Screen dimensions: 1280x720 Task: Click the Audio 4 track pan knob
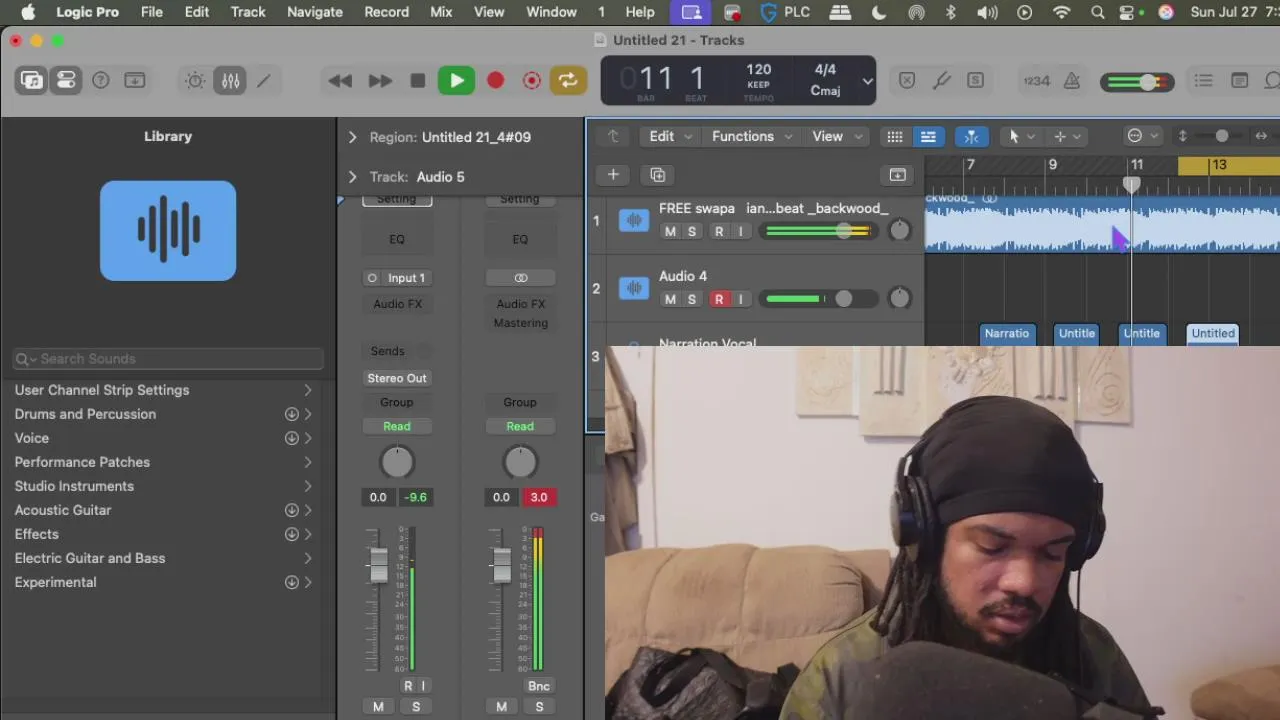pyautogui.click(x=899, y=298)
